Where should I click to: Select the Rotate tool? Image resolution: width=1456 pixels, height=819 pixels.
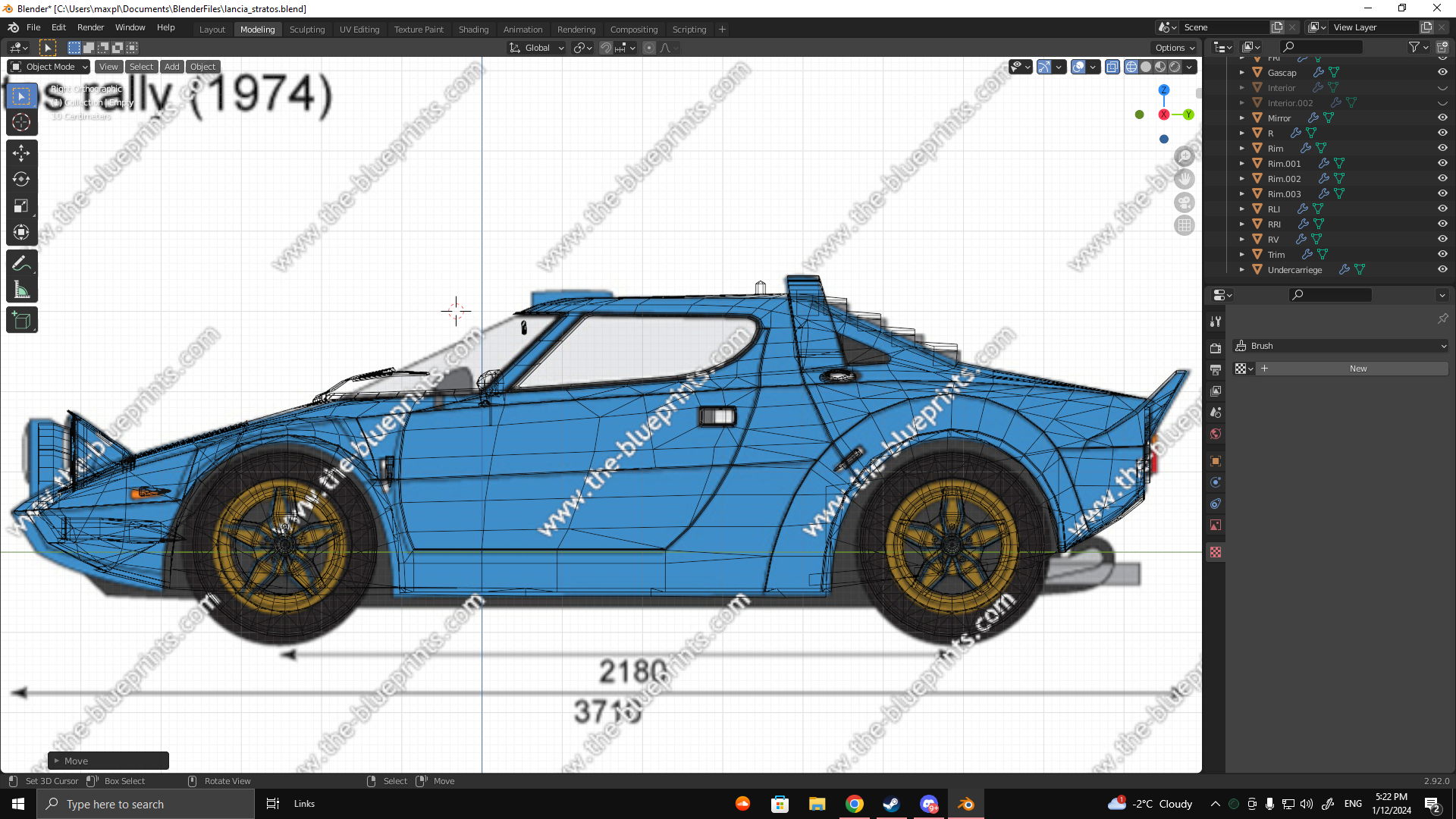pyautogui.click(x=21, y=180)
